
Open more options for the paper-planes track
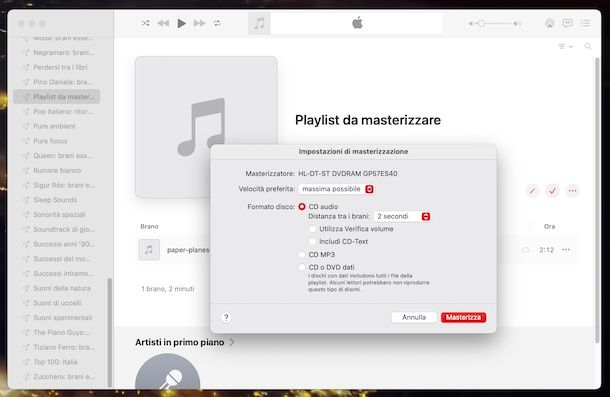[566, 249]
